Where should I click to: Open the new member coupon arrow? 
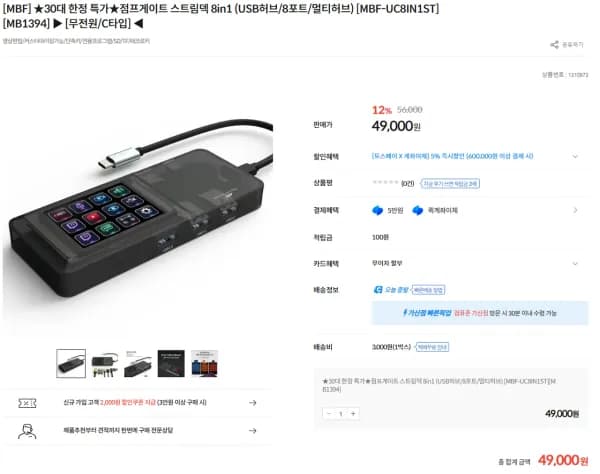click(253, 403)
